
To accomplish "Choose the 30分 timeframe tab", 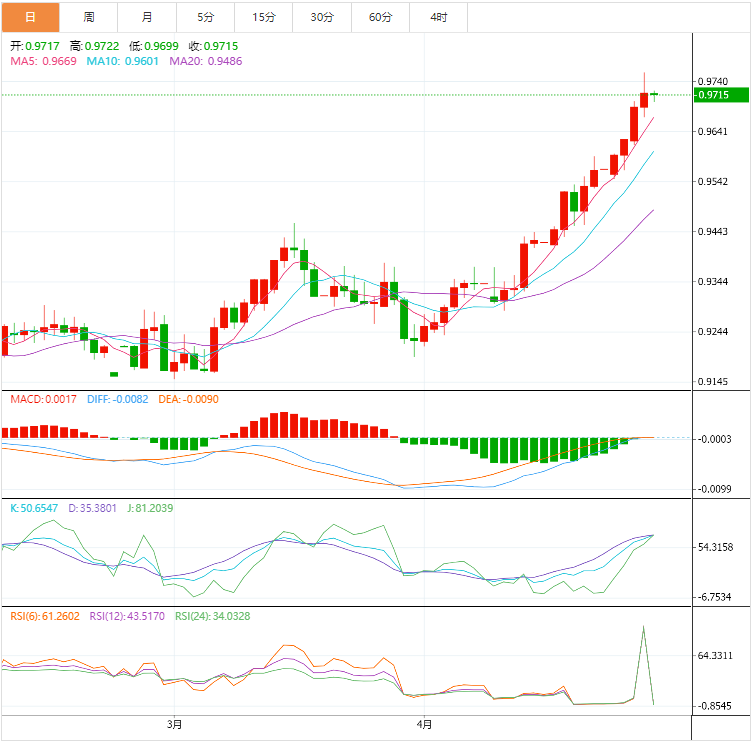I will pyautogui.click(x=322, y=17).
